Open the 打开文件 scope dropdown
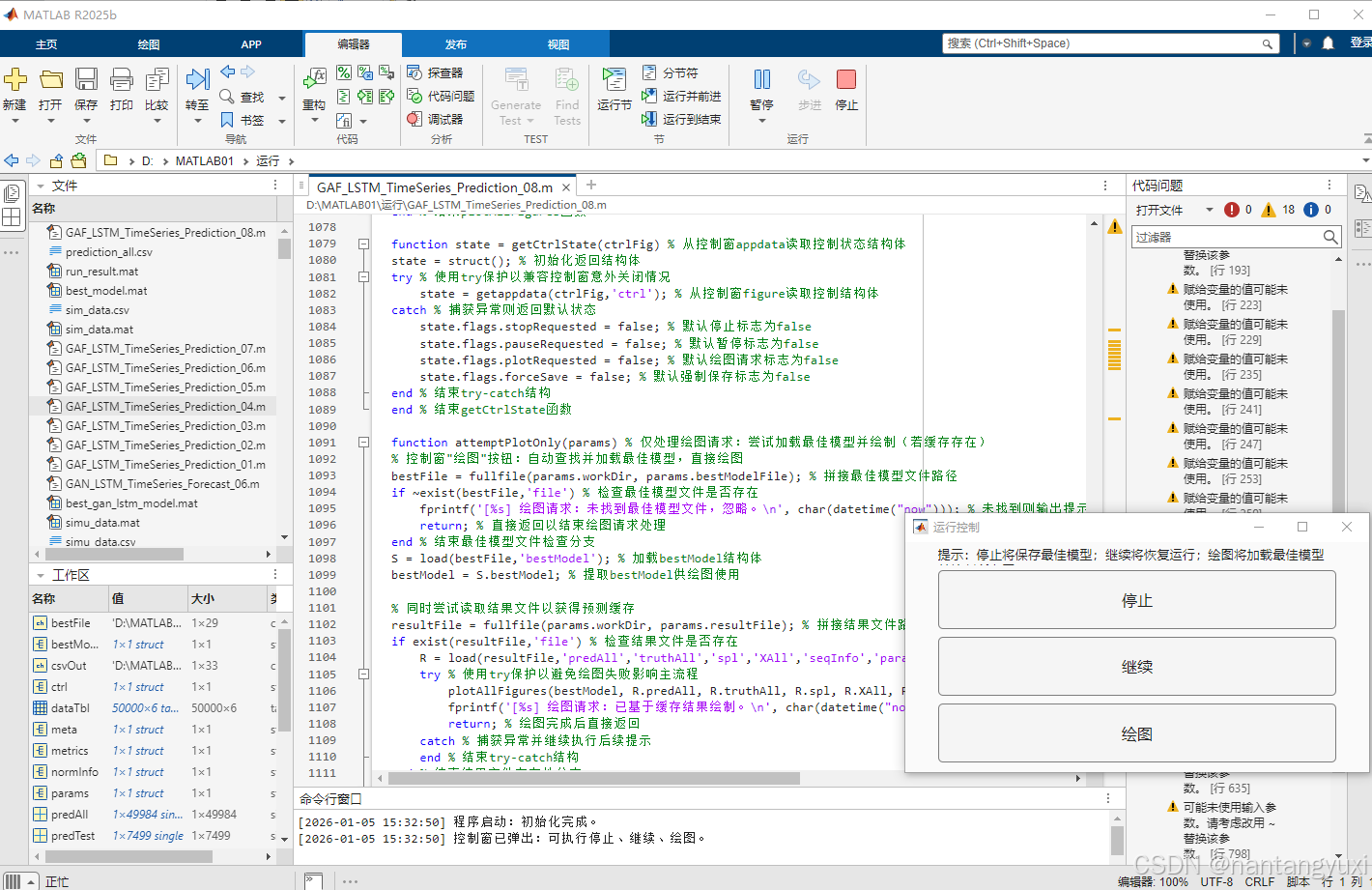Viewport: 1372px width, 890px height. (1209, 210)
